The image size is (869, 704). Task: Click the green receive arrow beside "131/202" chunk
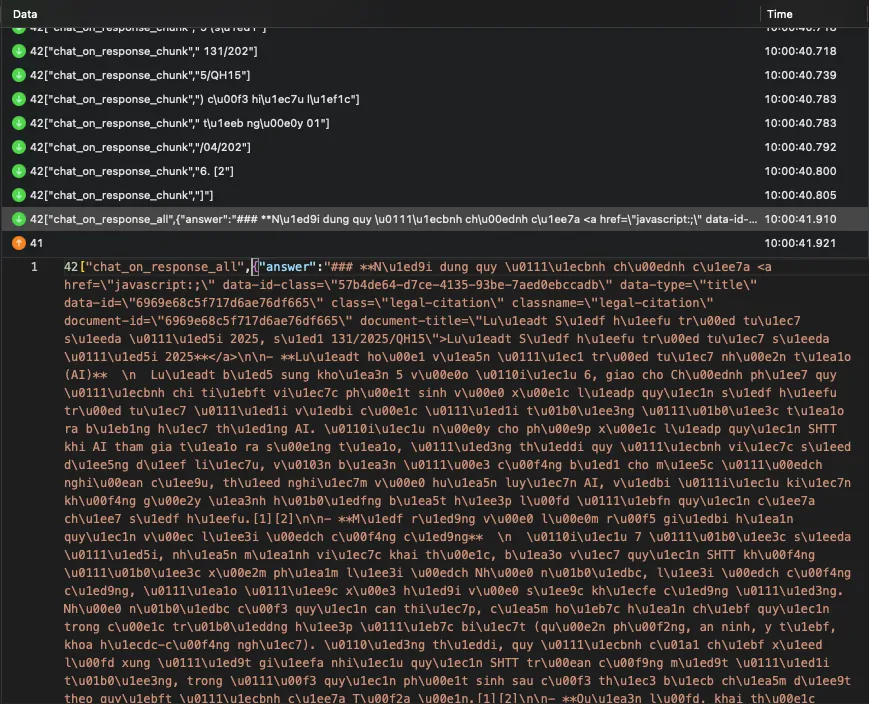pos(17,50)
